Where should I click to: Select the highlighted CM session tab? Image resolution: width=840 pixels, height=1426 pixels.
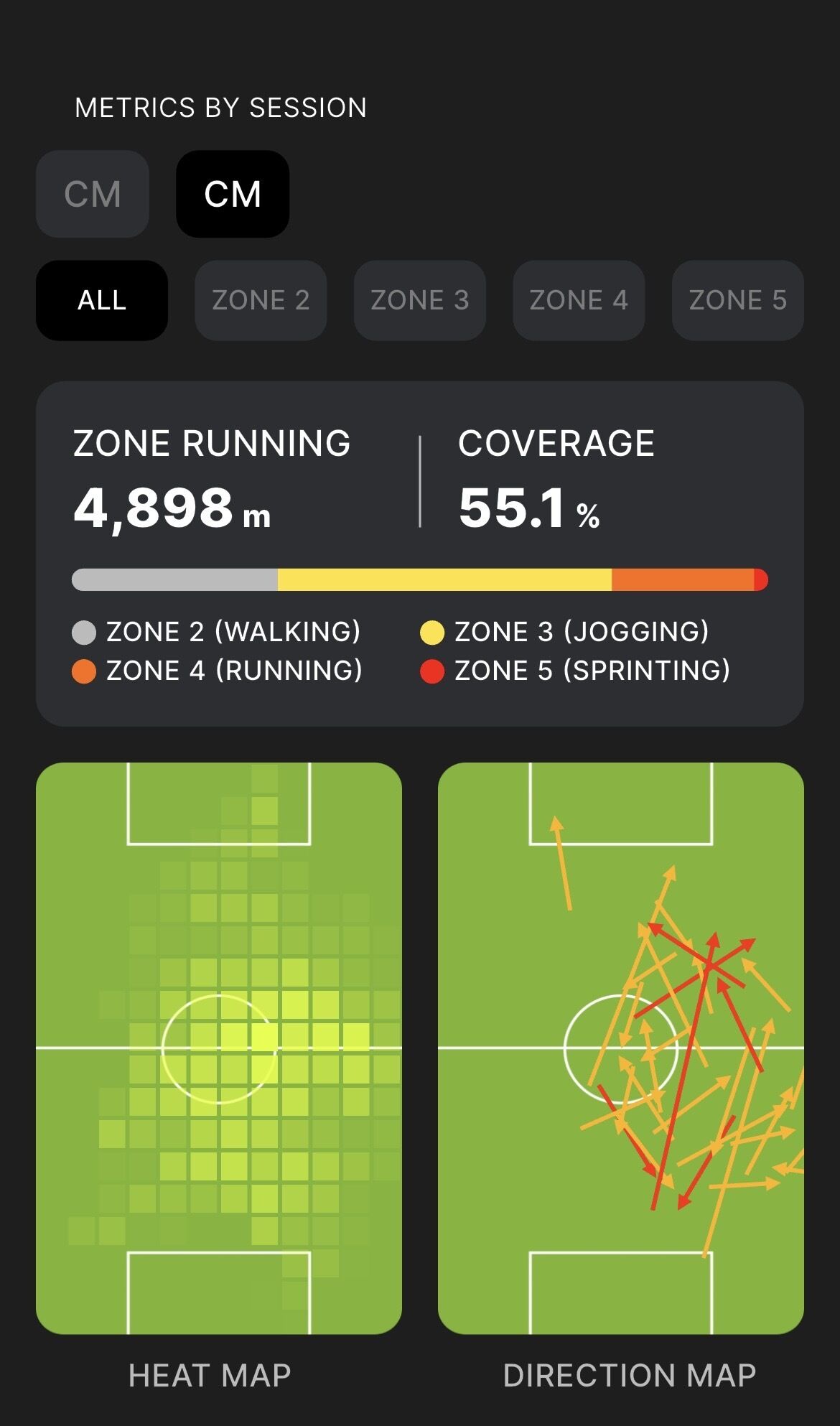click(233, 194)
